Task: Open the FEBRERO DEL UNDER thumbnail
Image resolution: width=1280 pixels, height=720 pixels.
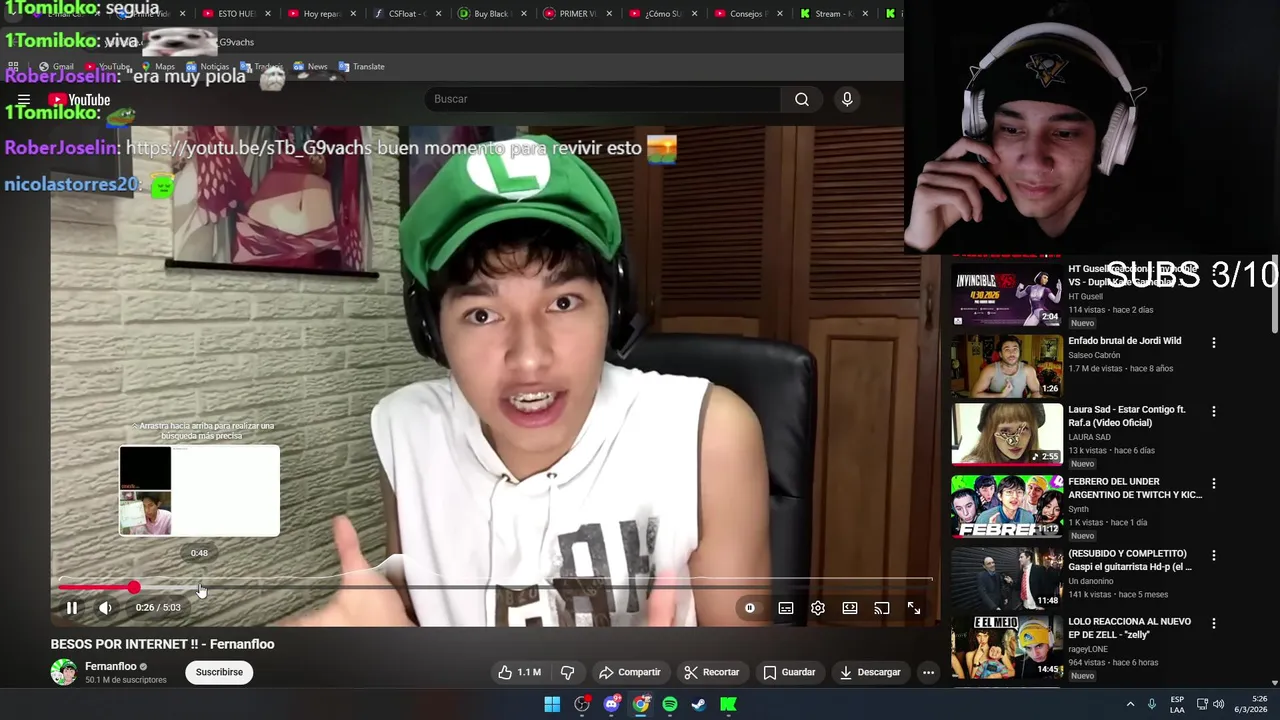Action: (x=1006, y=506)
